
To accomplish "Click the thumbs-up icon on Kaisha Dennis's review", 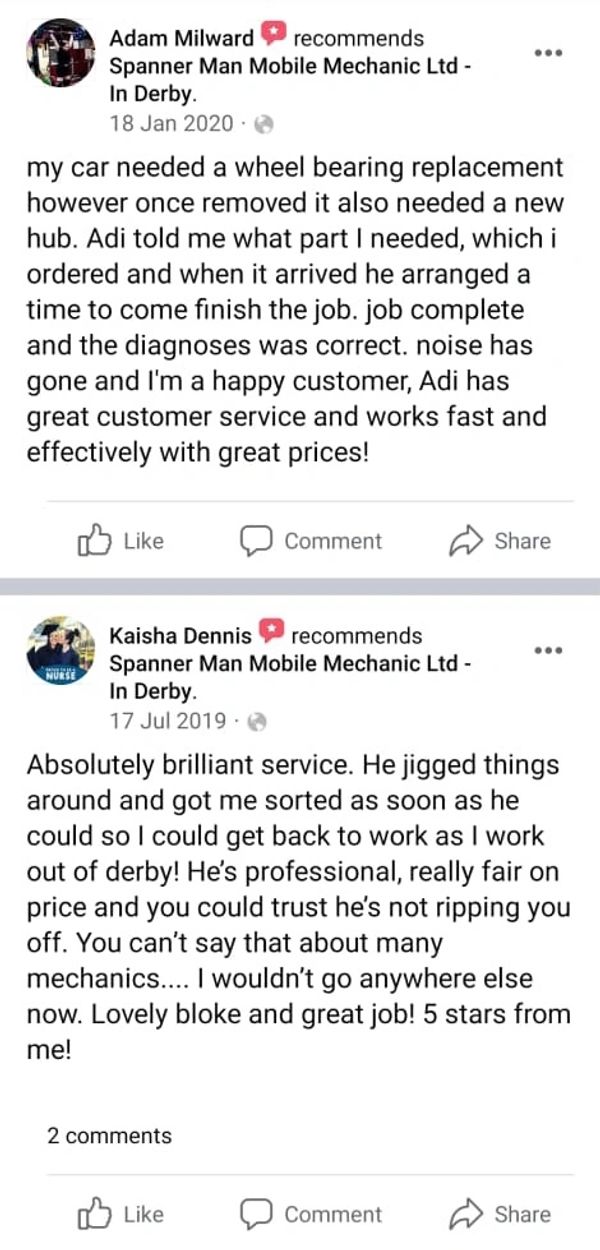I will pos(93,1214).
